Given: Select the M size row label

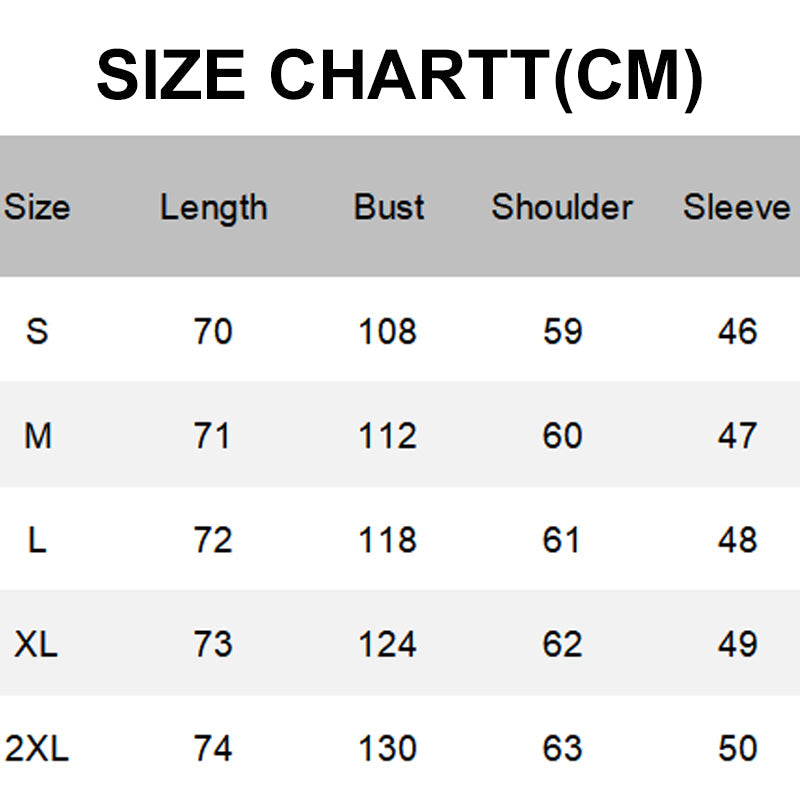Looking at the screenshot, I should [37, 436].
